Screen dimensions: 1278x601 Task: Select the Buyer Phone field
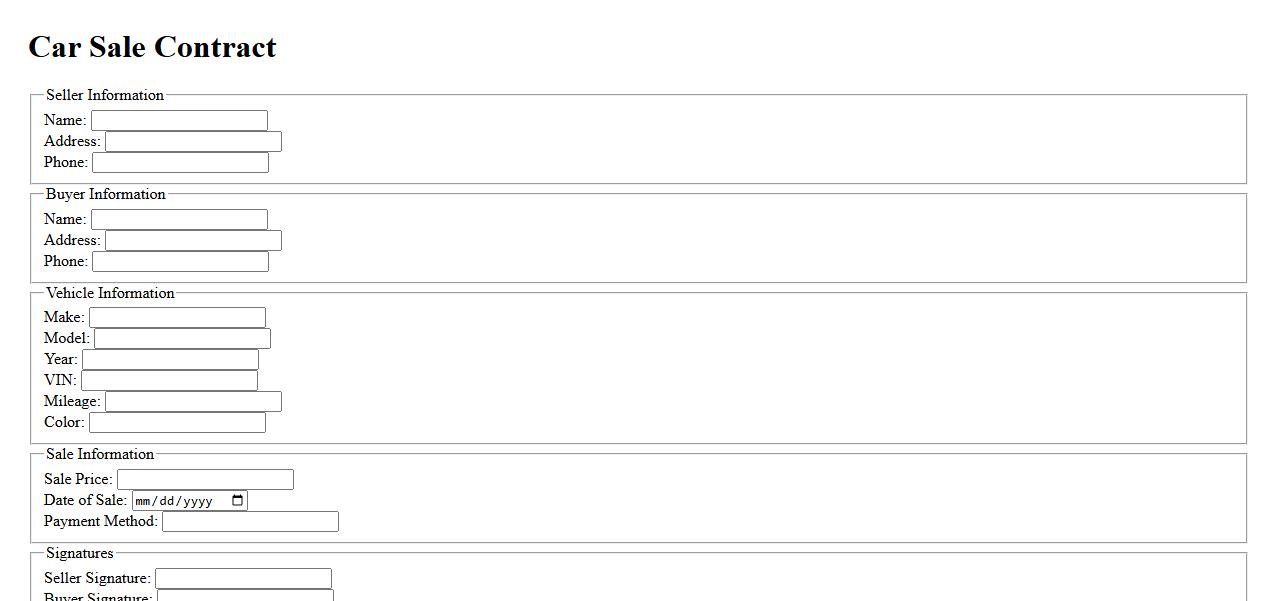tap(180, 262)
